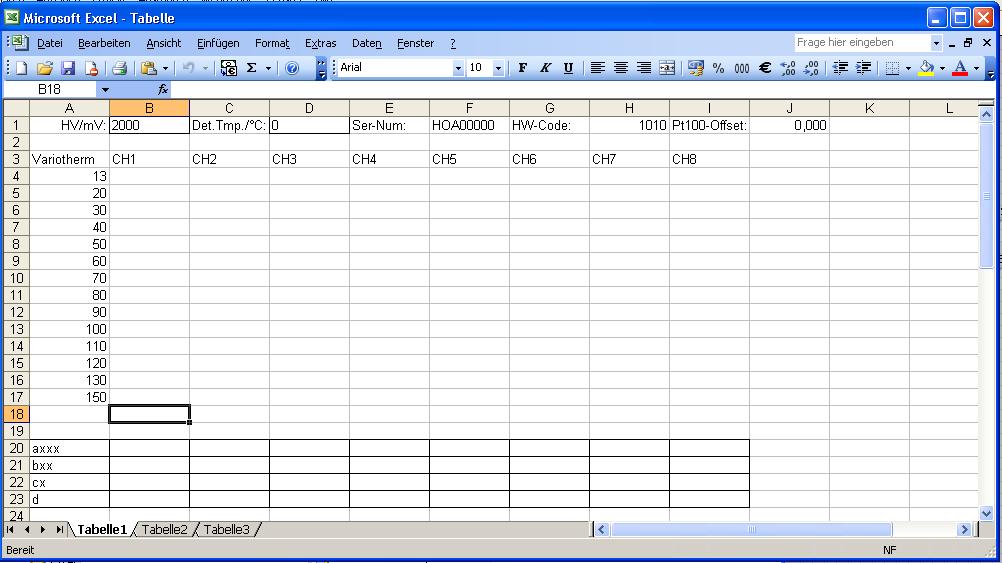Click the vertical scrollbar down arrow
The image size is (1002, 563).
(986, 513)
